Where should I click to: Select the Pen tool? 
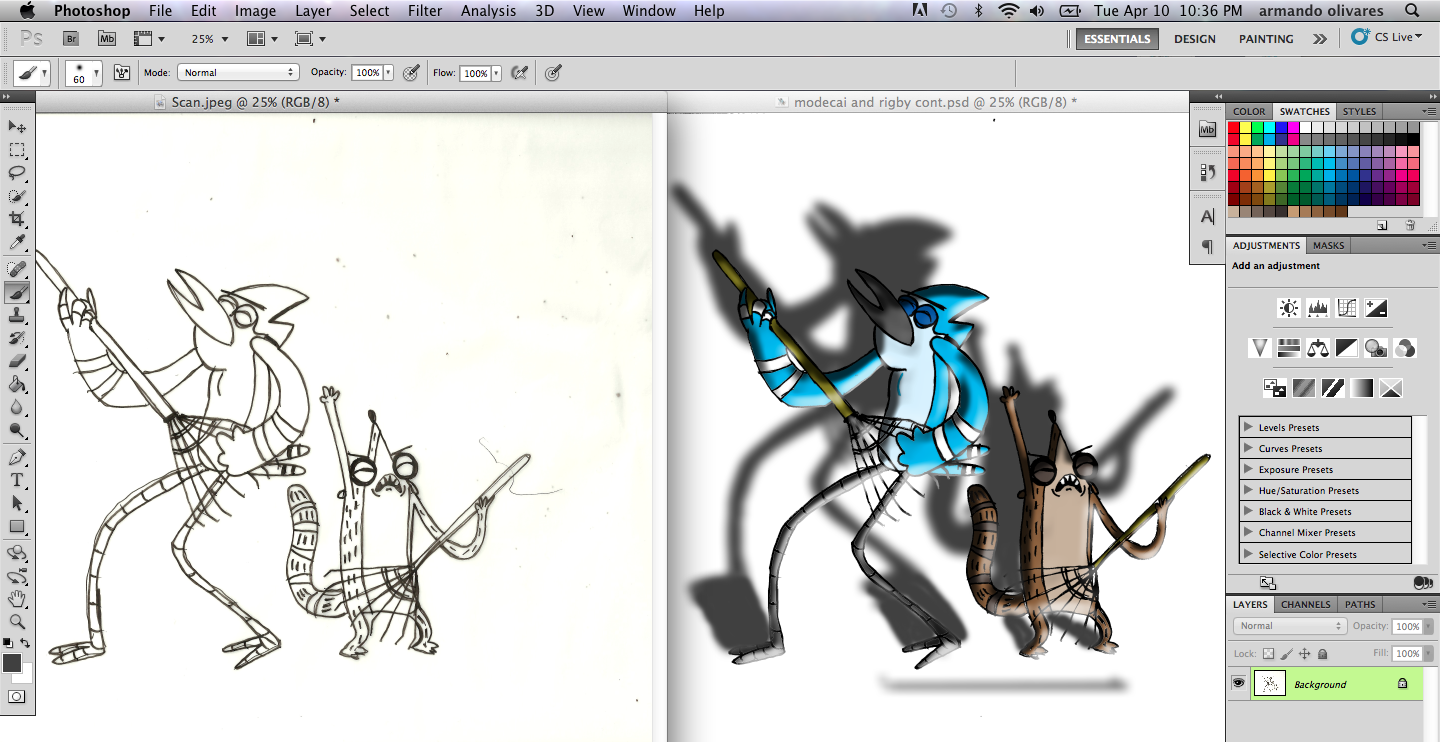pos(17,457)
